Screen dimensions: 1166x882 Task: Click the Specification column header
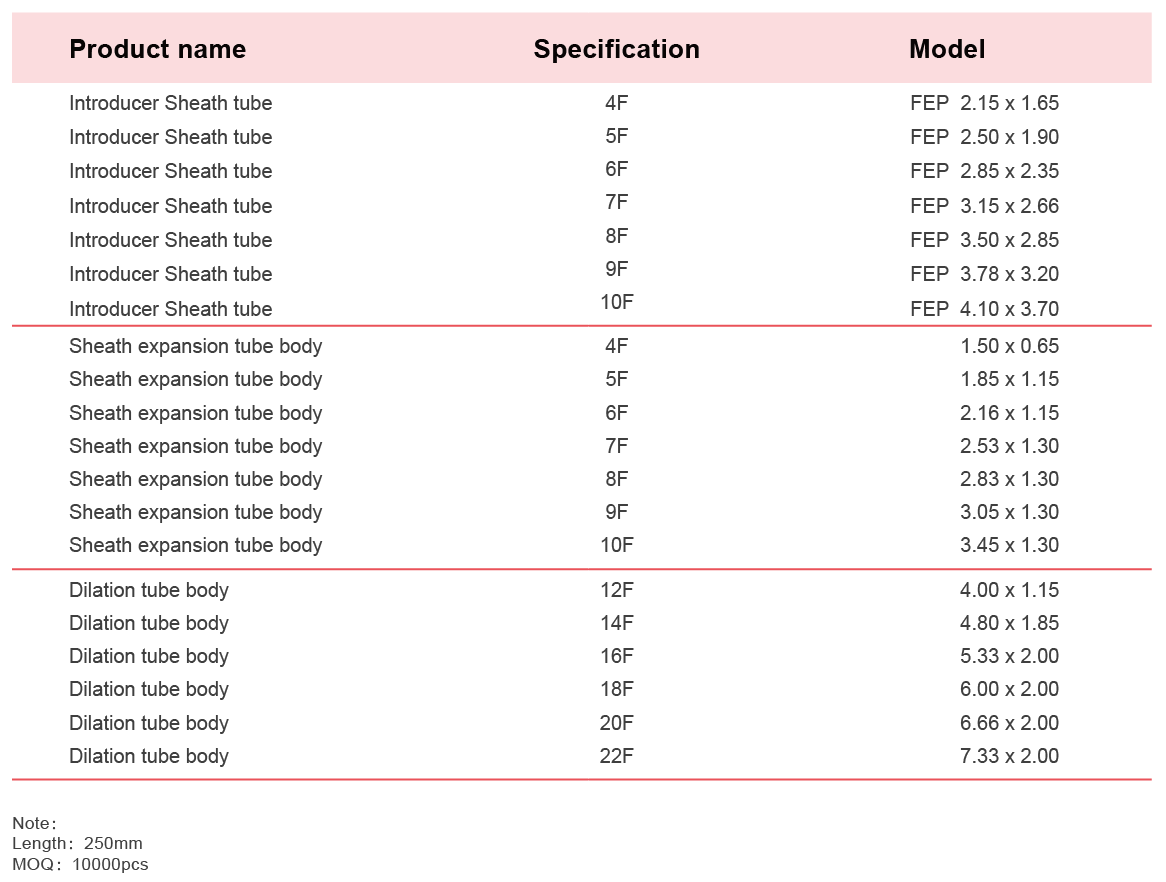616,49
